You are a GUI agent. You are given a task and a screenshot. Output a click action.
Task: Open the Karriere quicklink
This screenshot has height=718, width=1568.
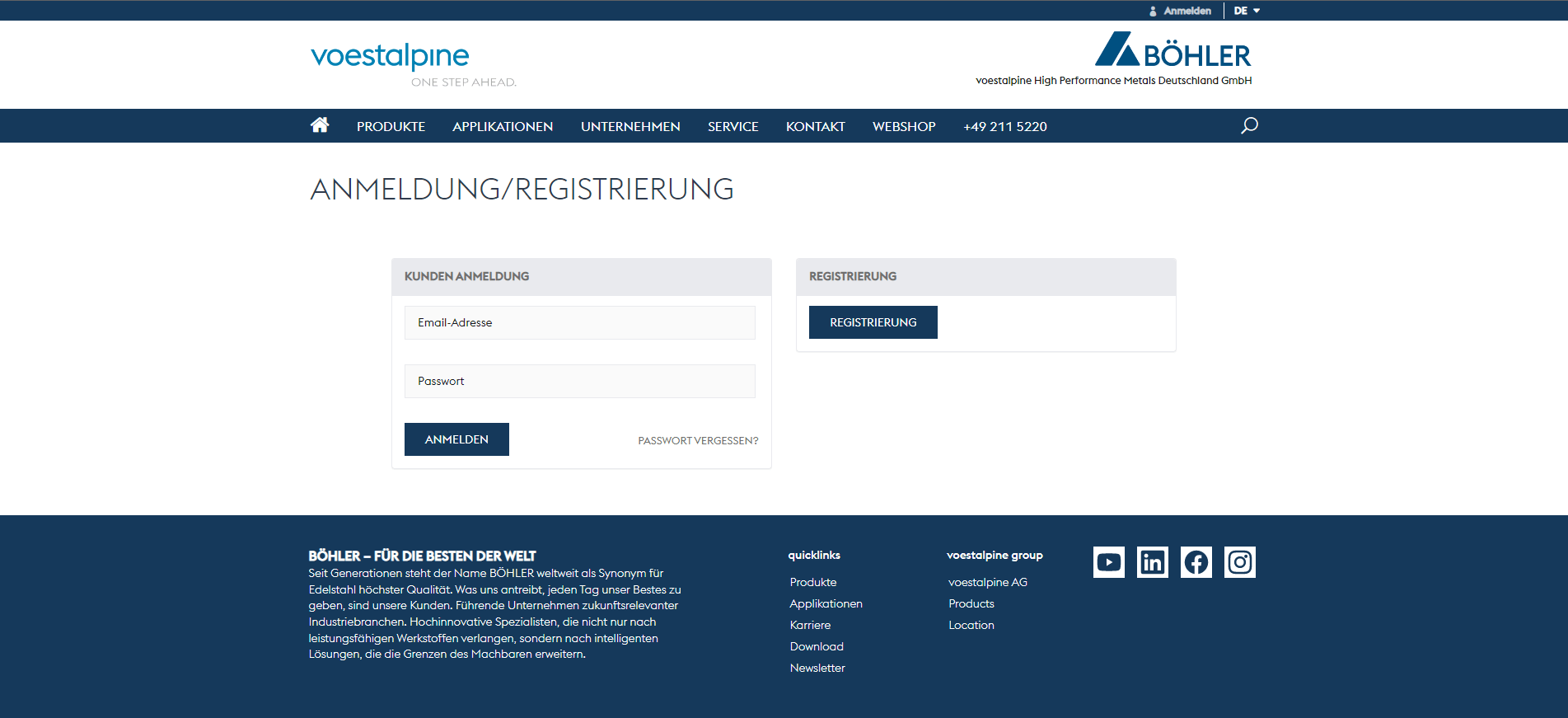tap(811, 625)
